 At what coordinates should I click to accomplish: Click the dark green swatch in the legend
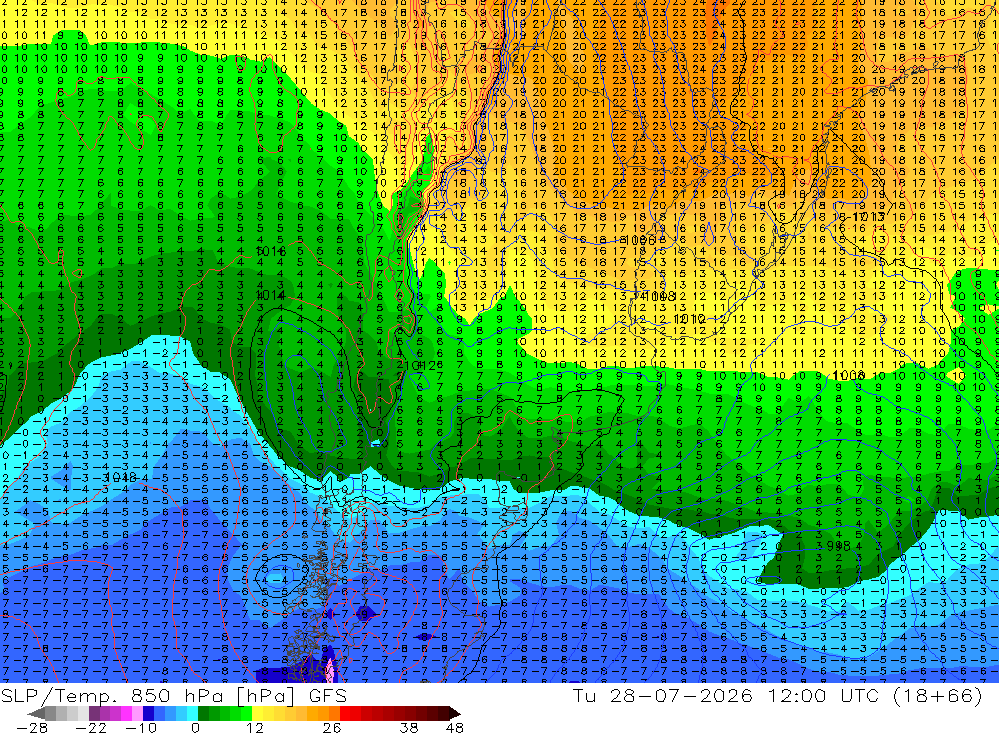tap(203, 713)
